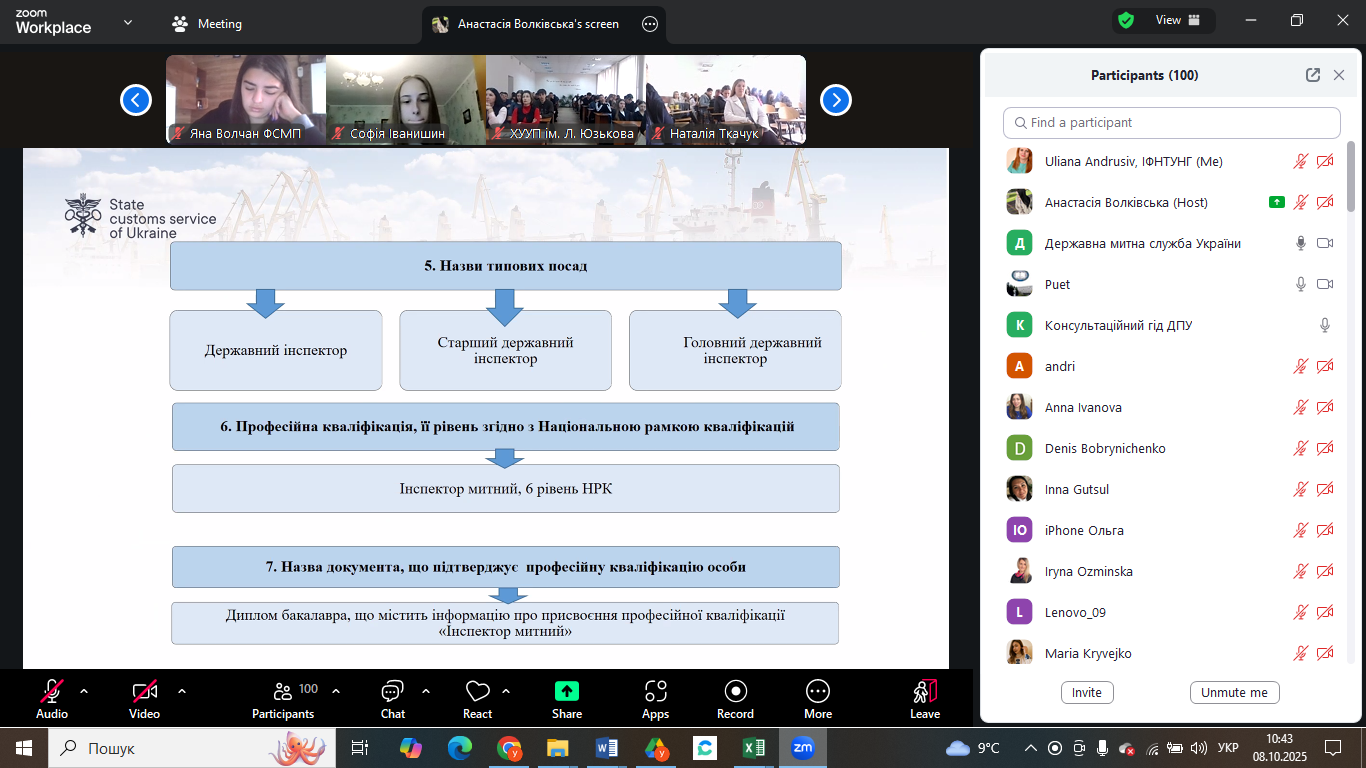Viewport: 1366px width, 768px height.
Task: Open the View layout menu
Action: click(x=1168, y=20)
